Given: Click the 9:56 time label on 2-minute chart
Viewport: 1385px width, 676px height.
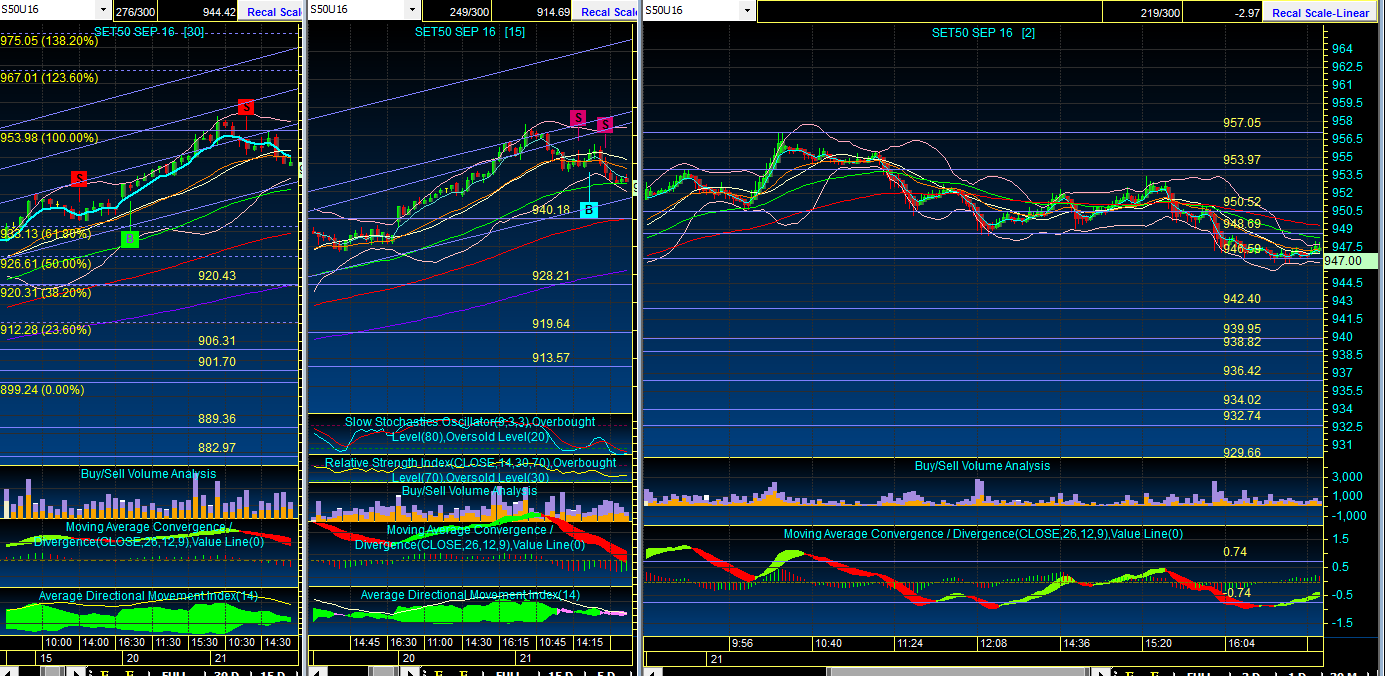Looking at the screenshot, I should pyautogui.click(x=743, y=643).
